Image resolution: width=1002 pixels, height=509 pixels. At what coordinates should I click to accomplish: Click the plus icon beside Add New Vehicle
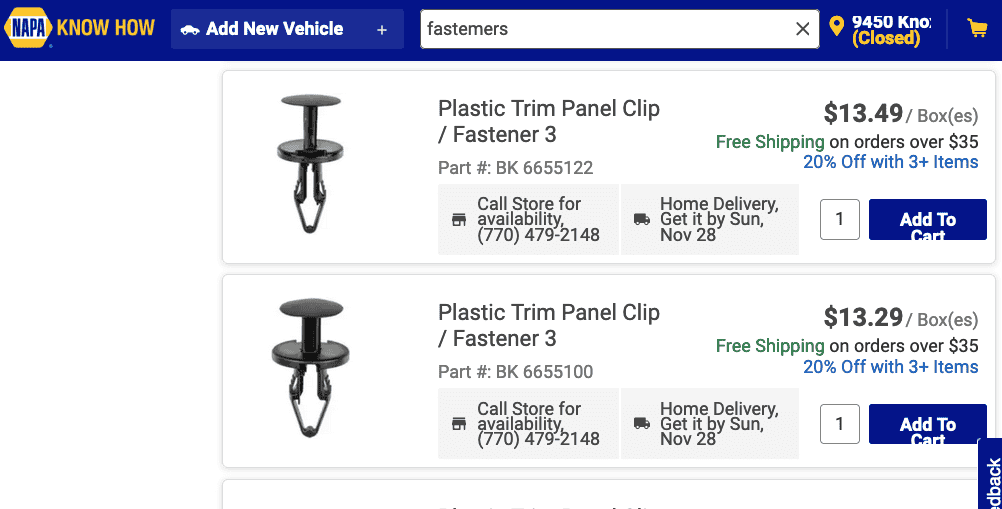pos(382,29)
